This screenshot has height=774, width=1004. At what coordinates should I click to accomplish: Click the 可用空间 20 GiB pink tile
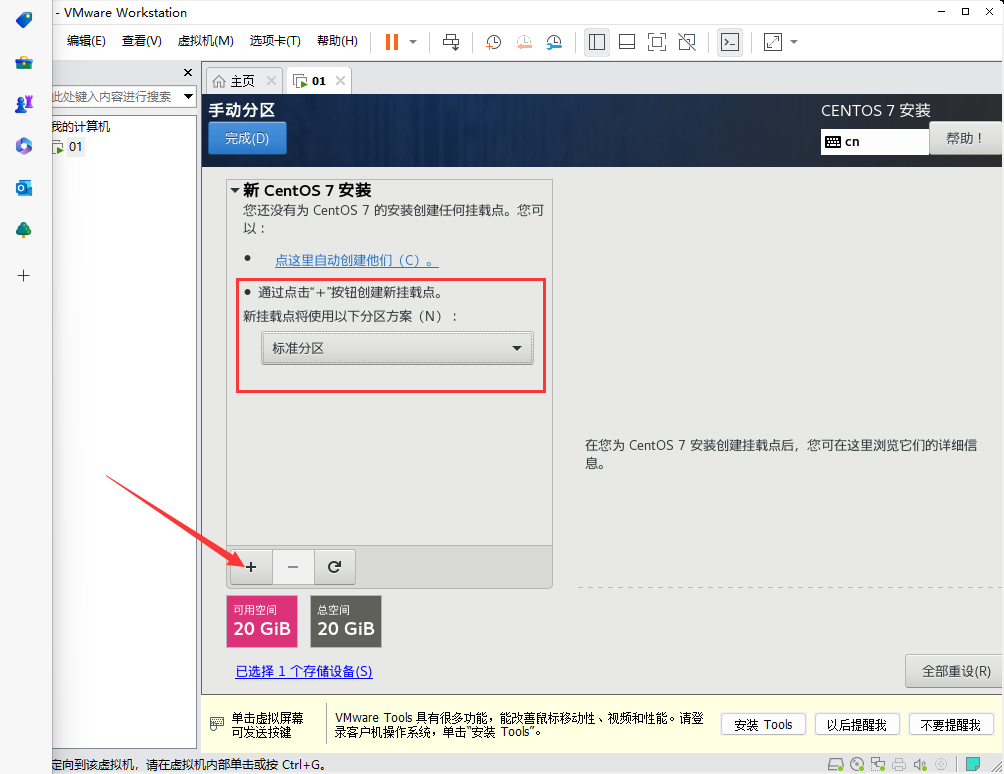[262, 621]
